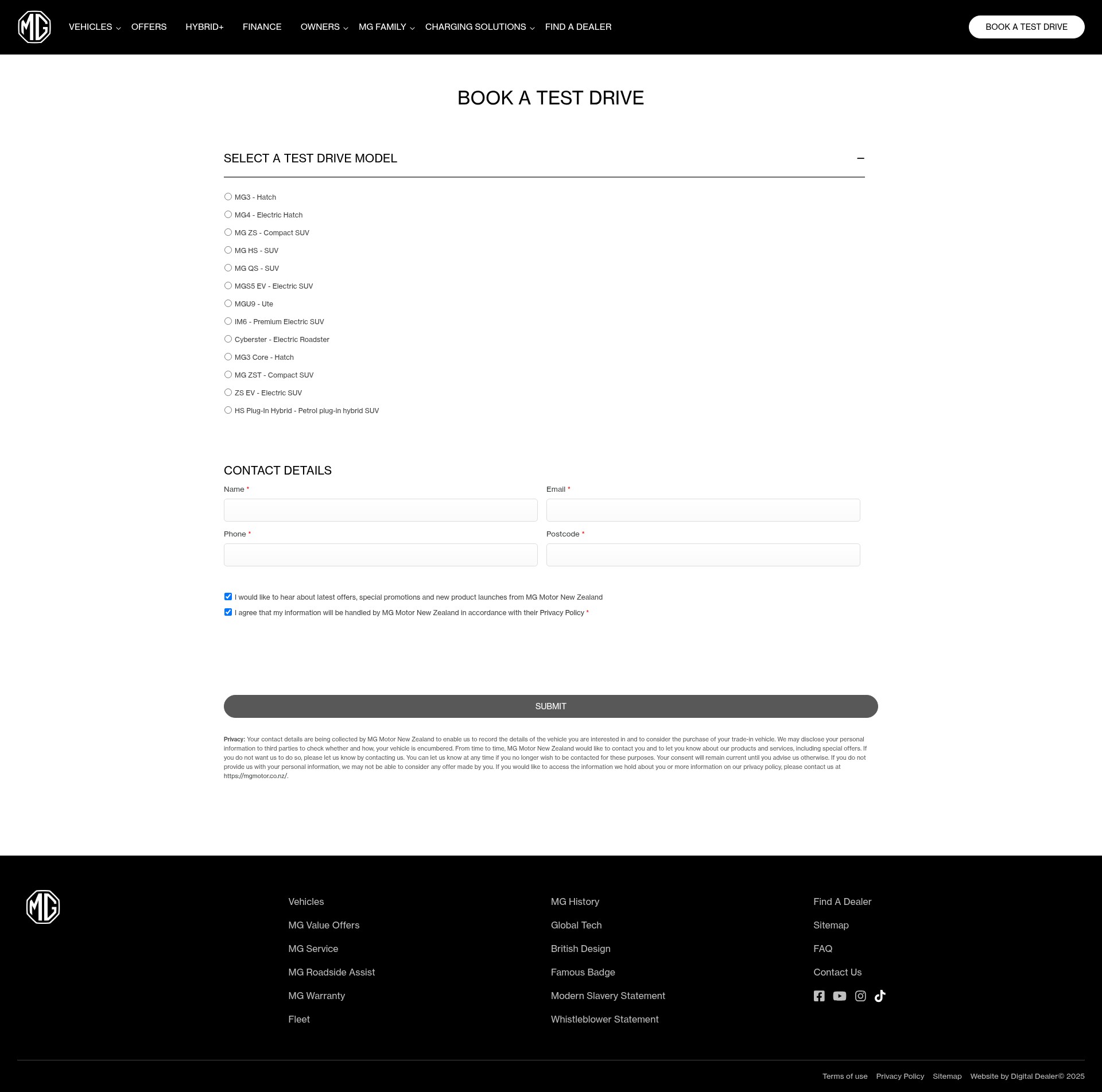Open the MG Service footer link
1102x1092 pixels.
[313, 949]
